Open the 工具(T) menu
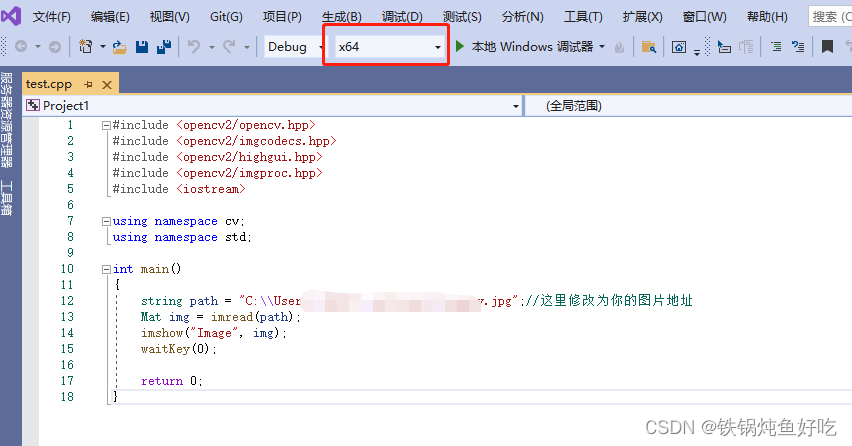The width and height of the screenshot is (852, 446). tap(583, 17)
